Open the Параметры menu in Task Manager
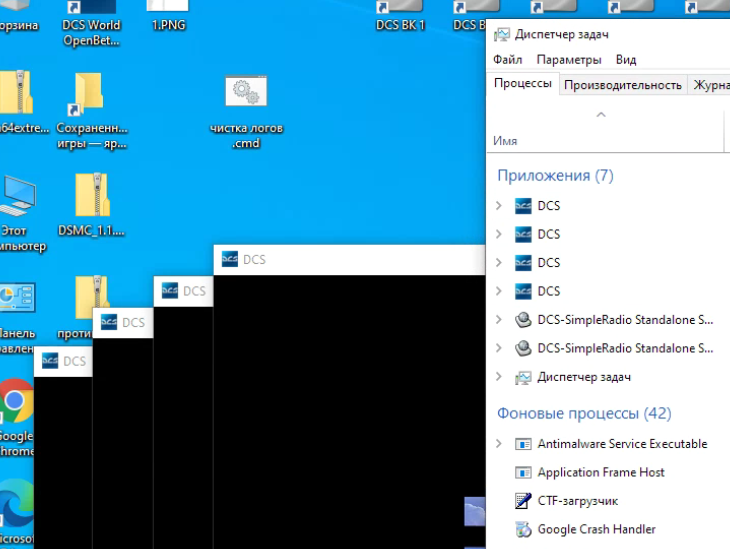This screenshot has height=549, width=730. click(569, 60)
